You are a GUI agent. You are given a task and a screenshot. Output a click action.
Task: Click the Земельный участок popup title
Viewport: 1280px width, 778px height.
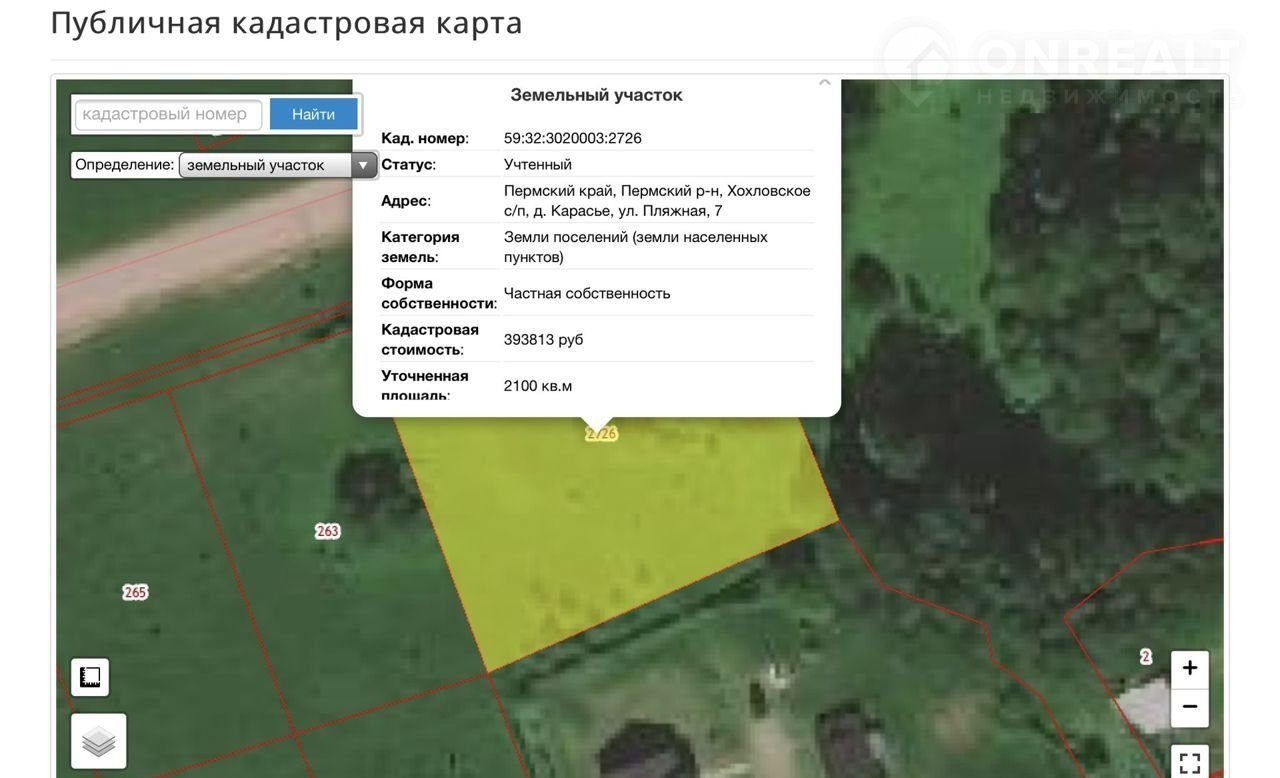click(596, 95)
